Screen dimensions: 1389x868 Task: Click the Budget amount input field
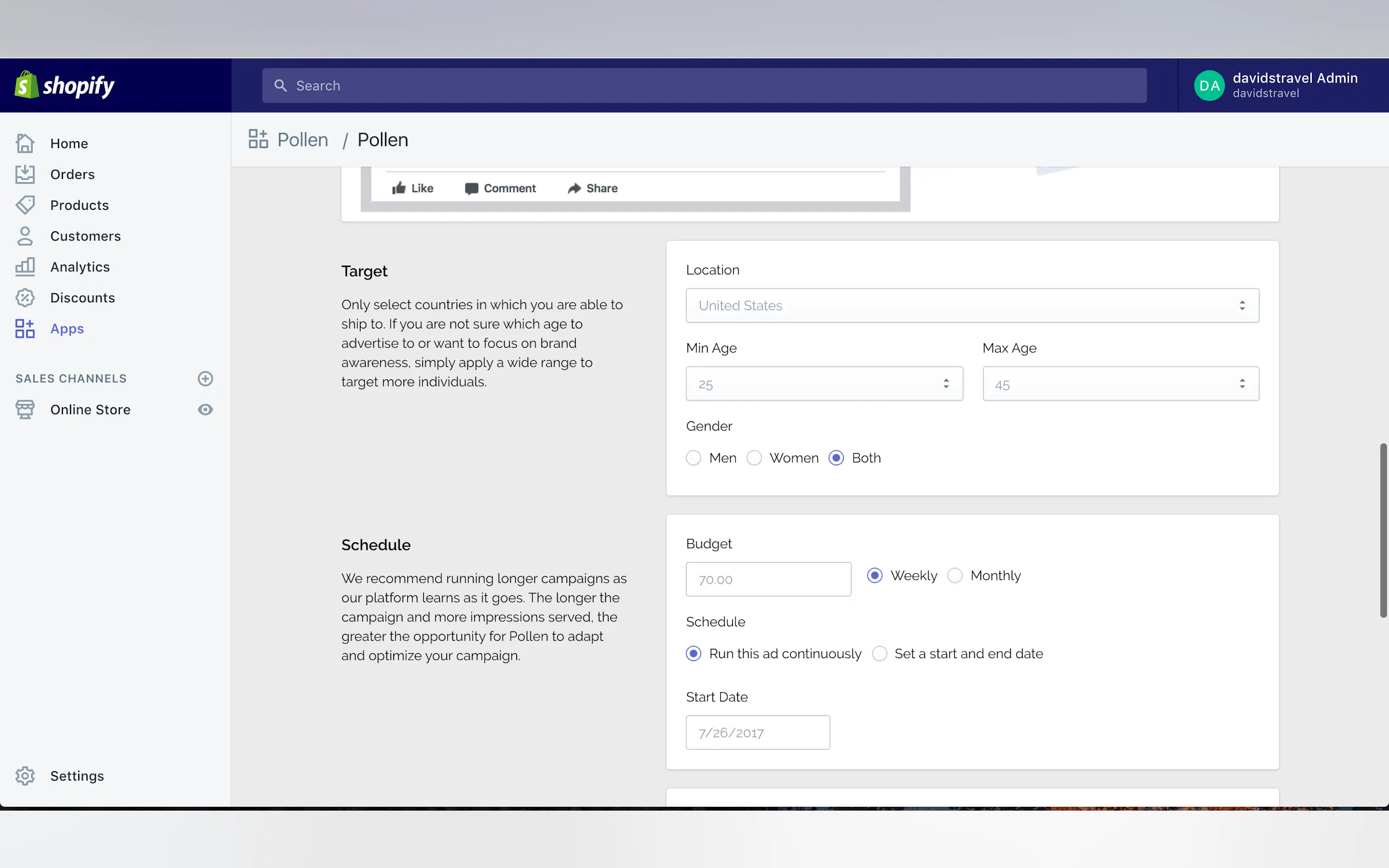pos(768,579)
